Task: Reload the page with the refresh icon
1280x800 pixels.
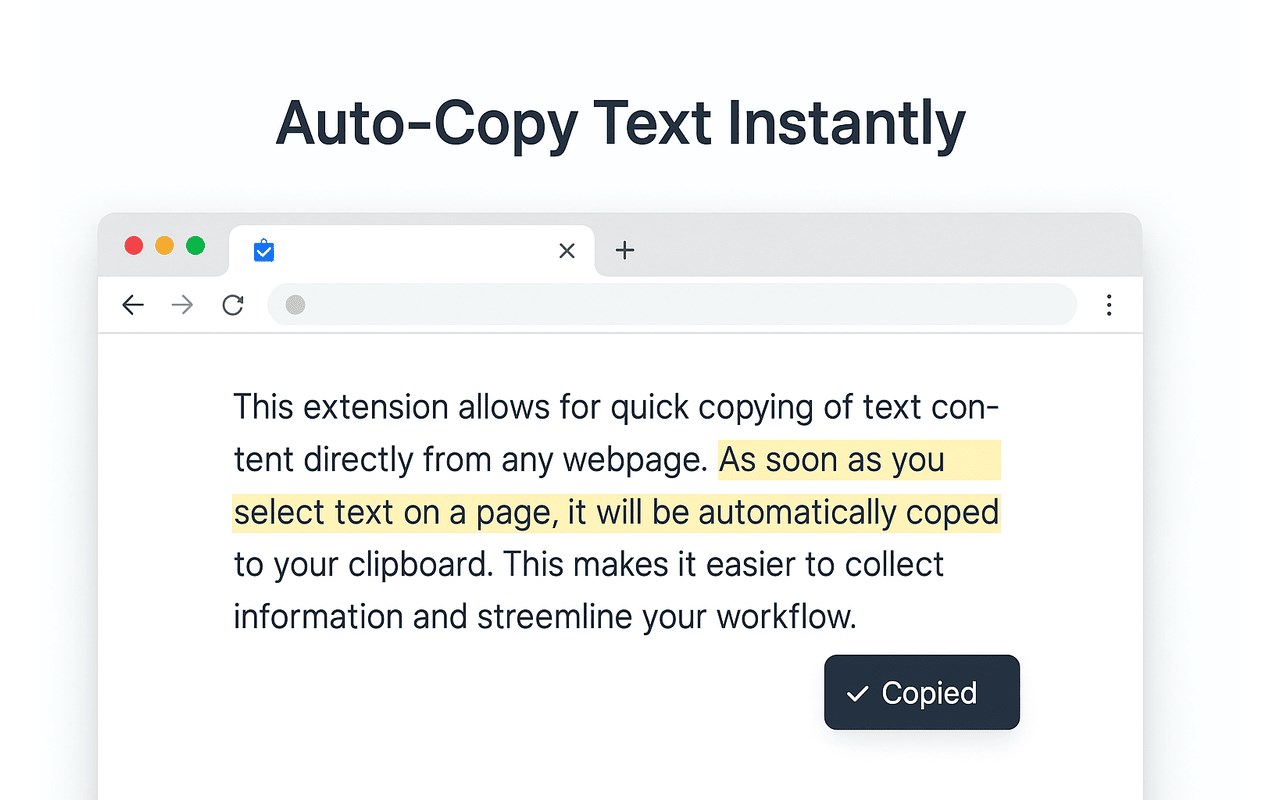Action: coord(233,305)
